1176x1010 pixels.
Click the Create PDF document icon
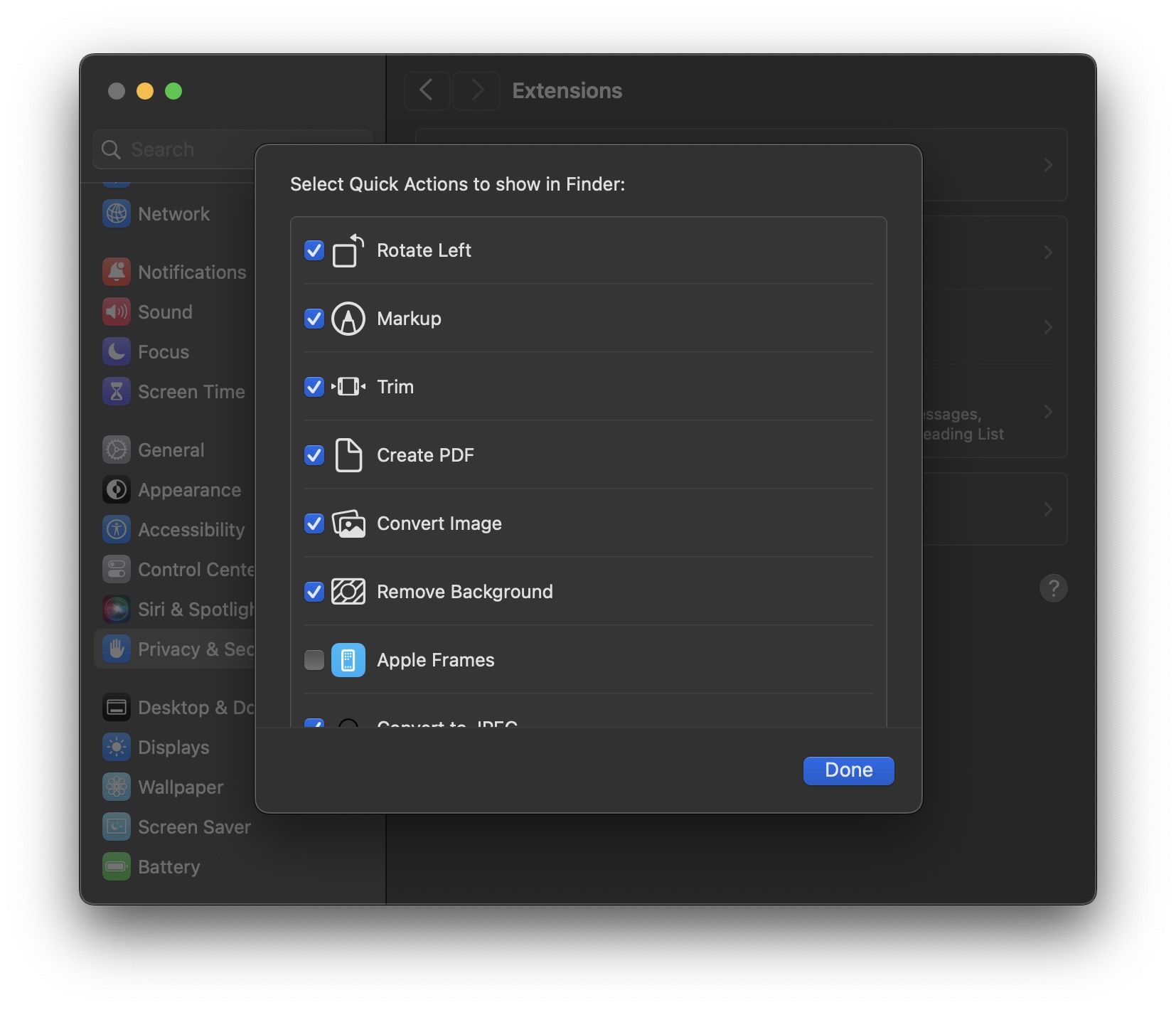(x=348, y=455)
